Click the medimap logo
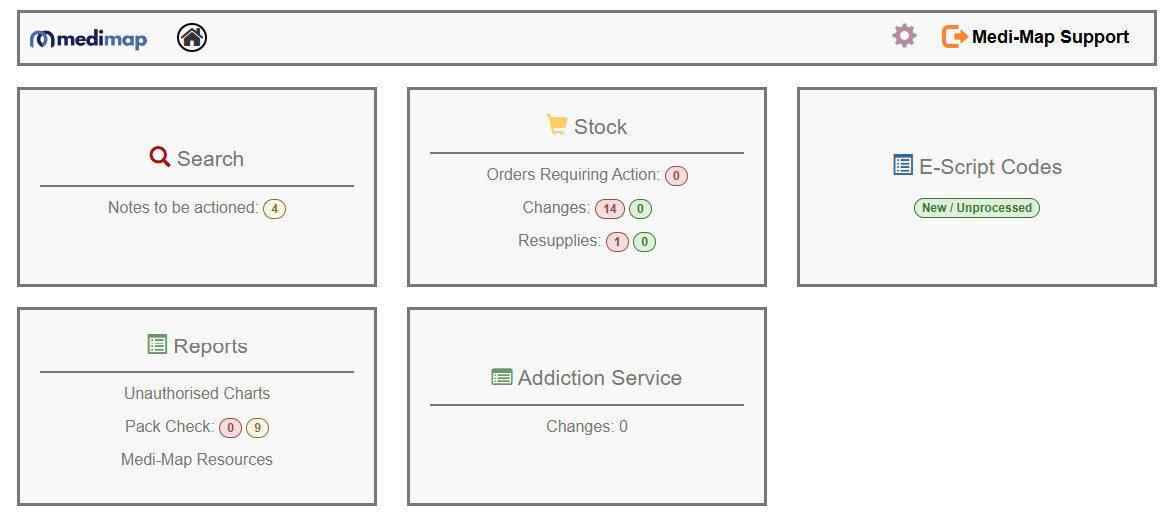Screen dimensions: 1170x516 click(x=89, y=39)
